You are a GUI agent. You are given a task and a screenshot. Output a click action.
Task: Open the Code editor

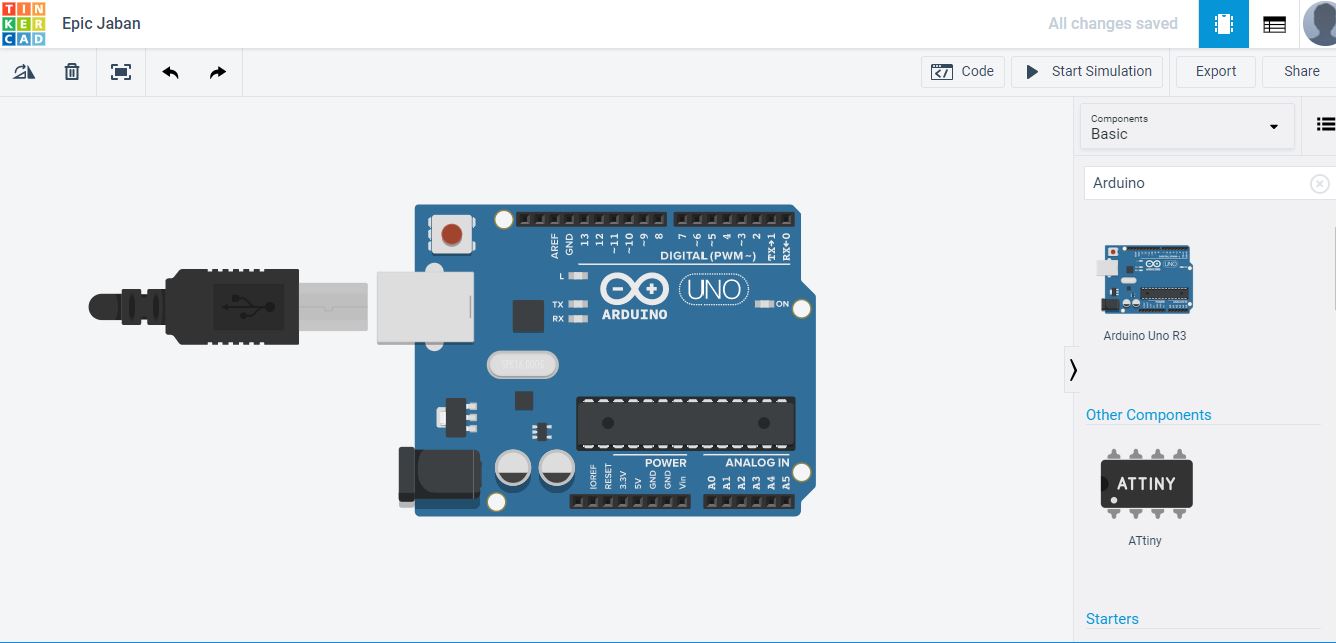pyautogui.click(x=963, y=72)
